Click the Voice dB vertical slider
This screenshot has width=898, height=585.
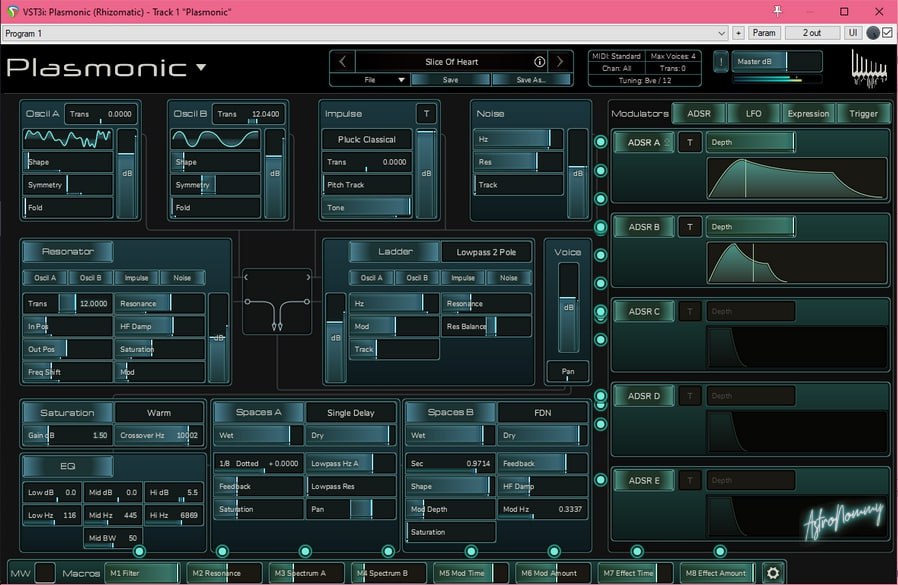568,307
